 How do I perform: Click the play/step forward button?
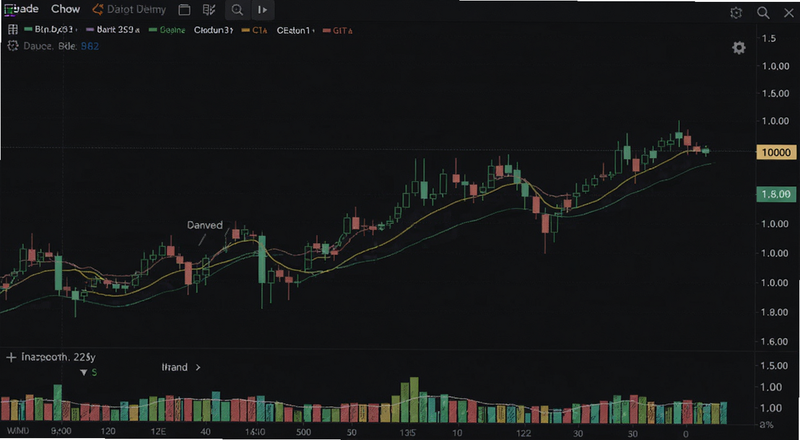click(262, 10)
